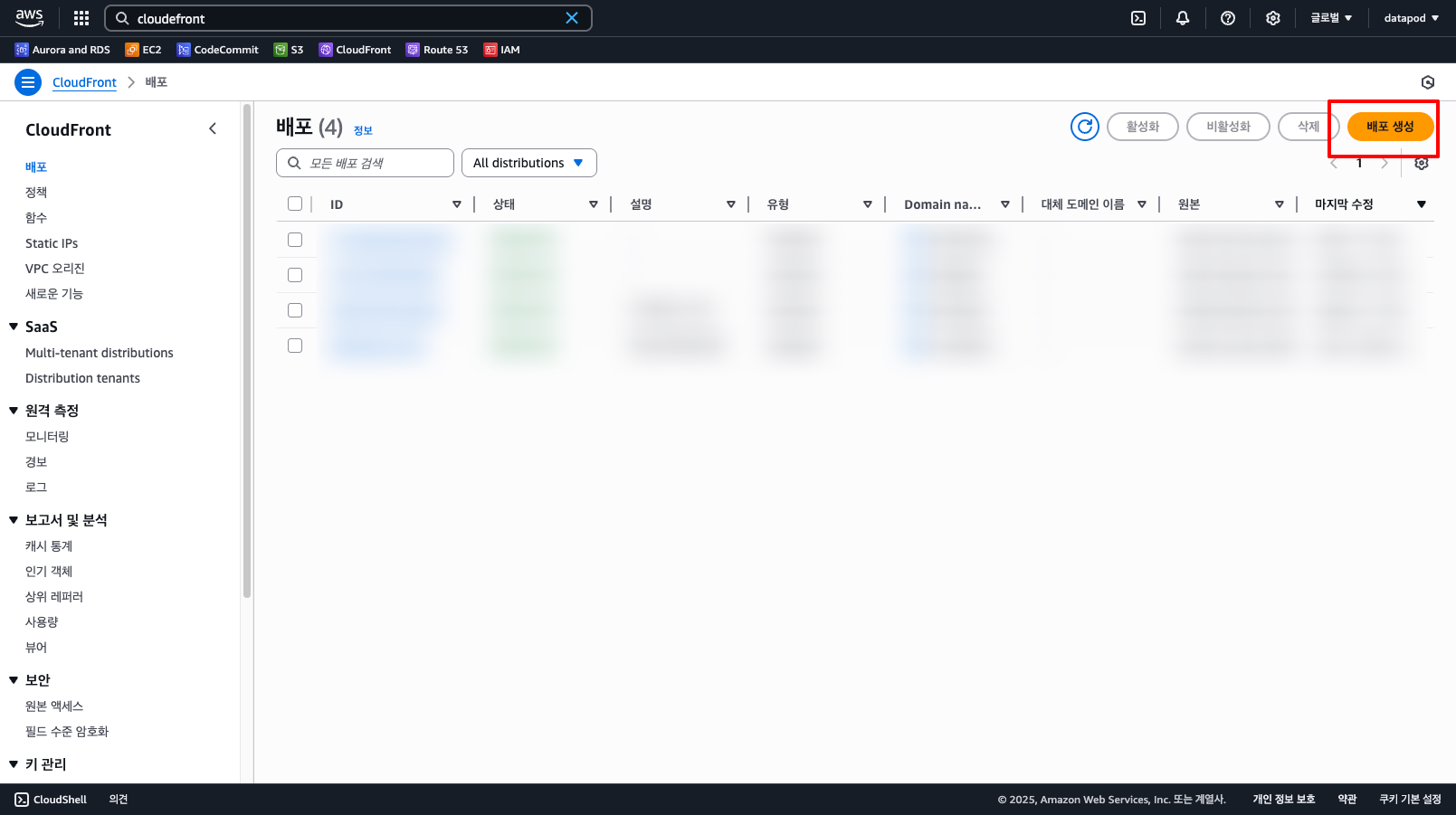Open the CloudFront breadcrumb link
Screen dimensions: 1456x815
tap(84, 82)
